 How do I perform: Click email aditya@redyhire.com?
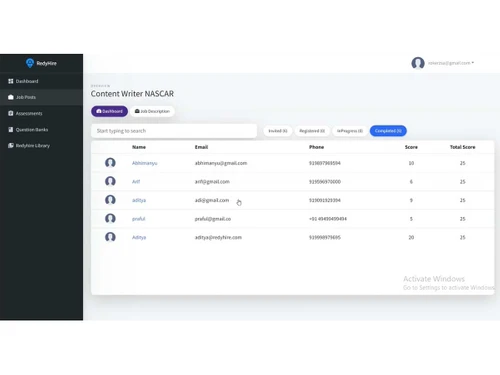pos(218,237)
